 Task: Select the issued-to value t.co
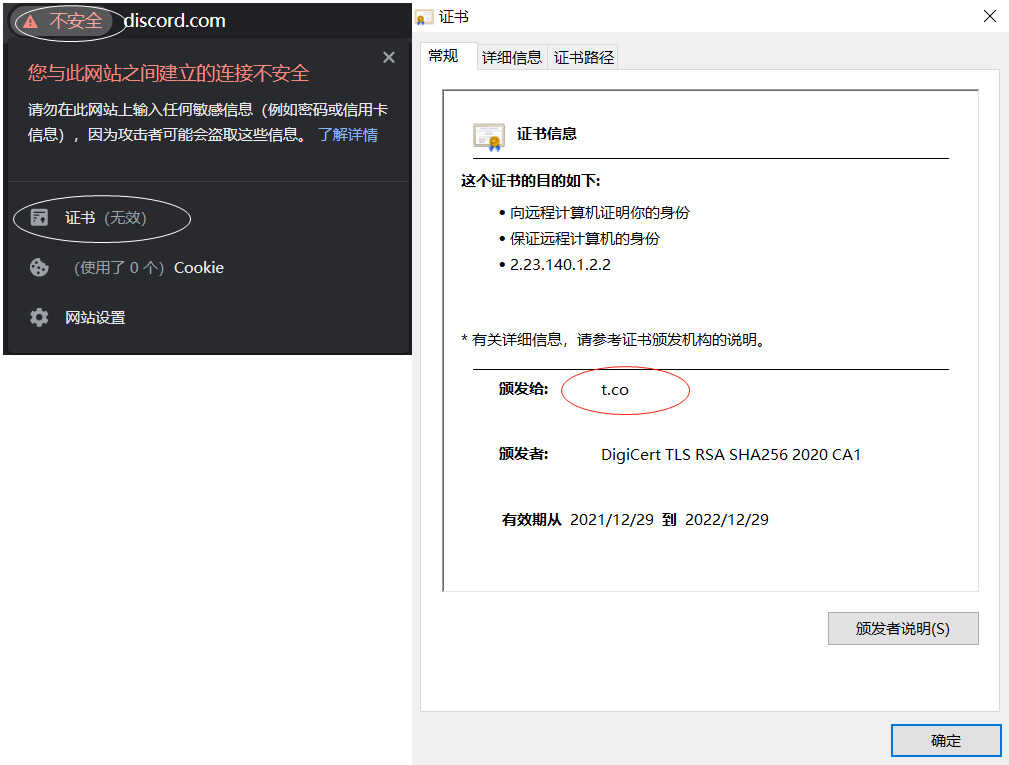coord(615,390)
